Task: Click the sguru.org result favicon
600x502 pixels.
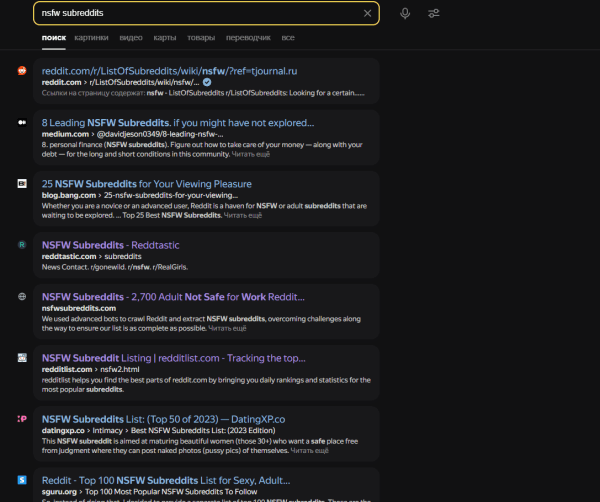Action: 22,479
